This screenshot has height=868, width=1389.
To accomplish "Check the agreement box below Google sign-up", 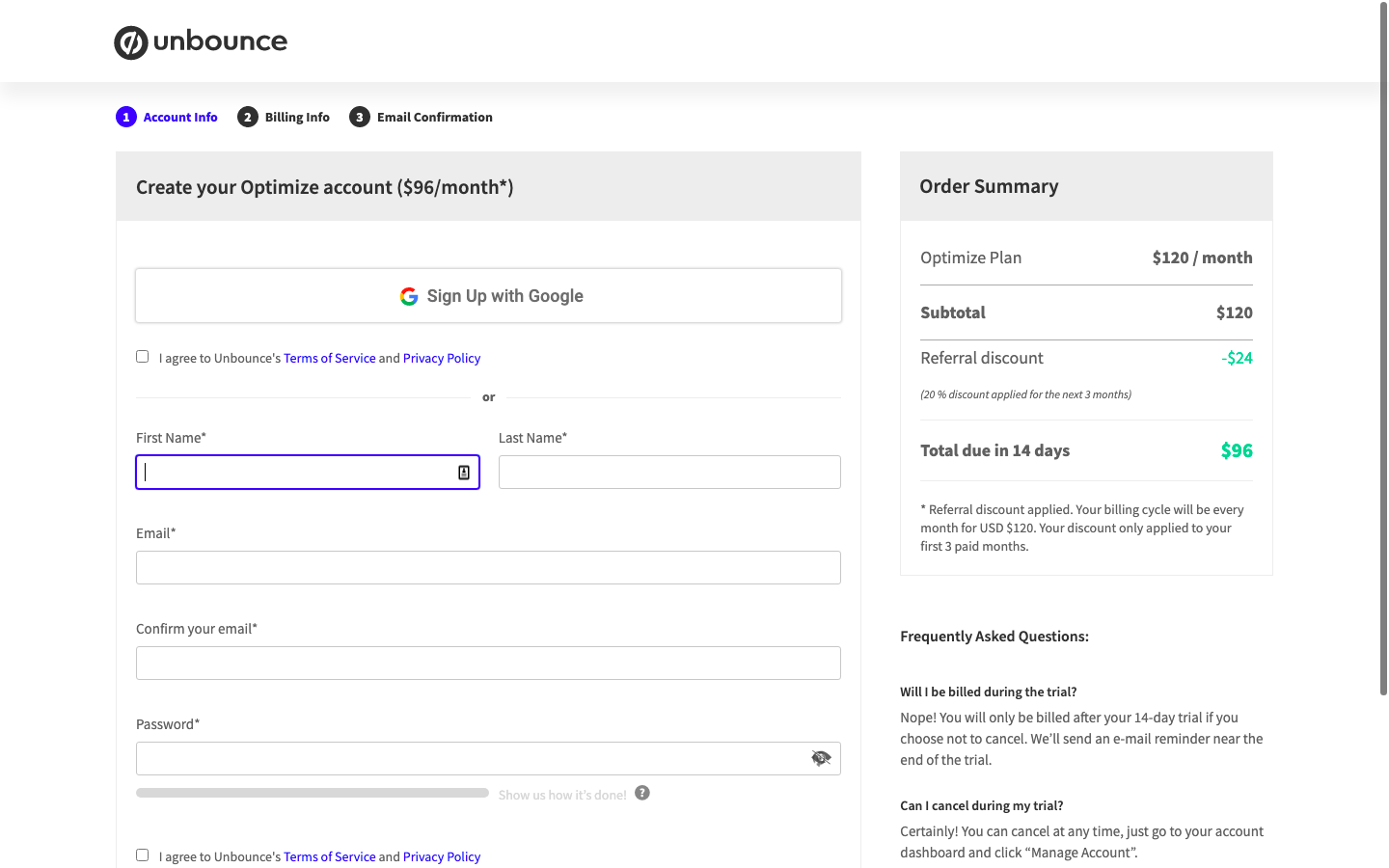I will 143,357.
